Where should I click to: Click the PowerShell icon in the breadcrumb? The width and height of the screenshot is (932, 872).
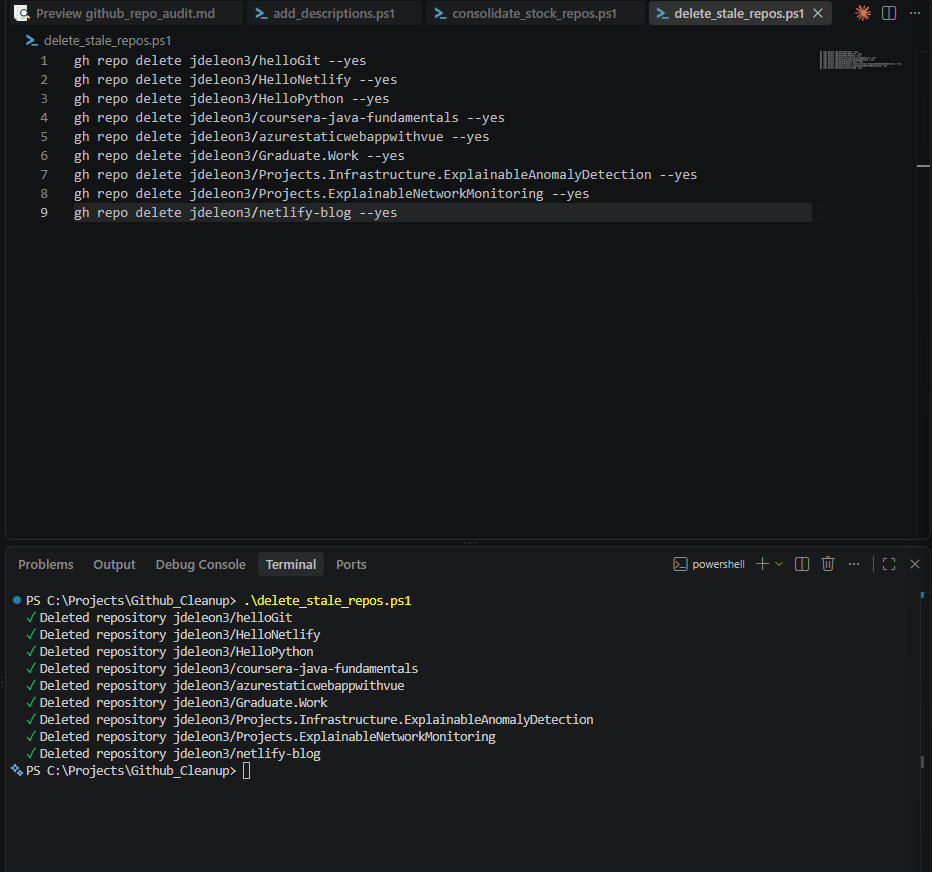coord(32,40)
